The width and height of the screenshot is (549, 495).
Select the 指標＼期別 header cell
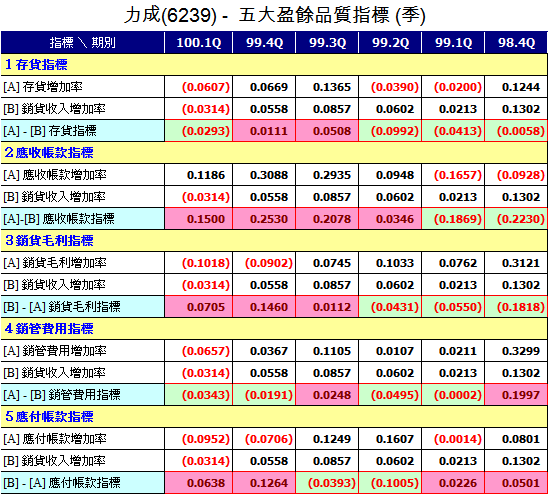click(x=83, y=43)
